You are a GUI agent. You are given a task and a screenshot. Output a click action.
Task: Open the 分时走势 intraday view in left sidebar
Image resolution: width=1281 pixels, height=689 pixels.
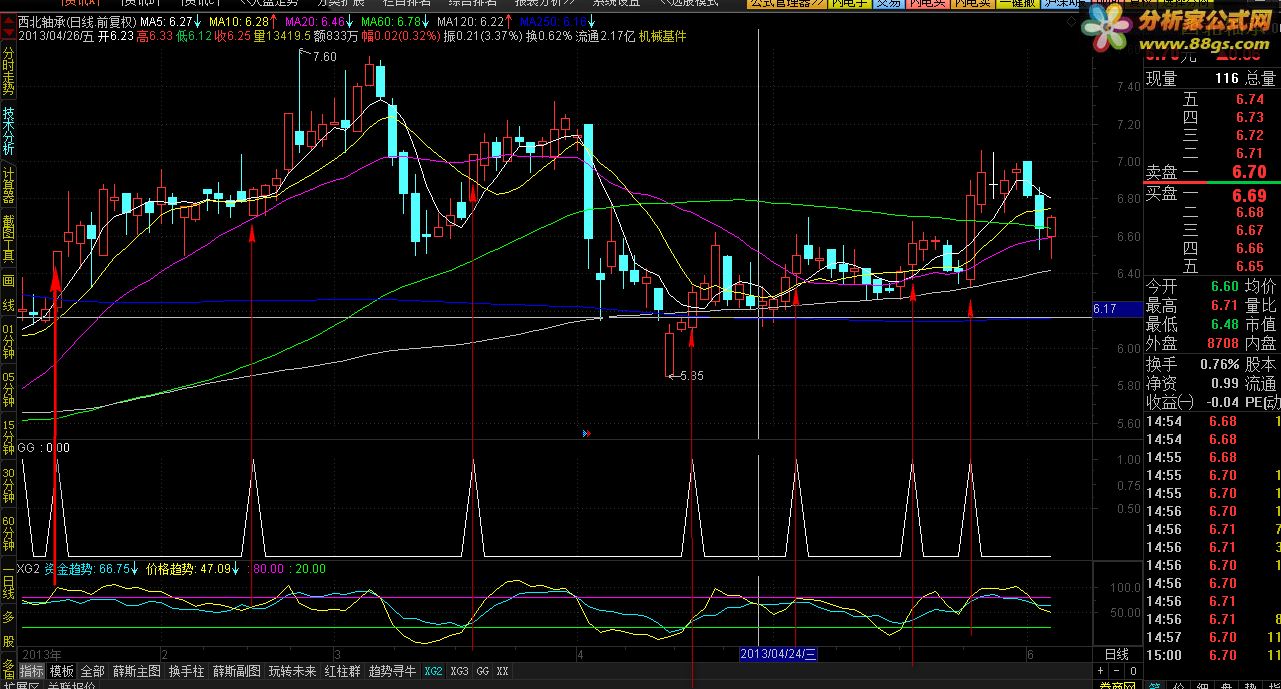point(8,70)
